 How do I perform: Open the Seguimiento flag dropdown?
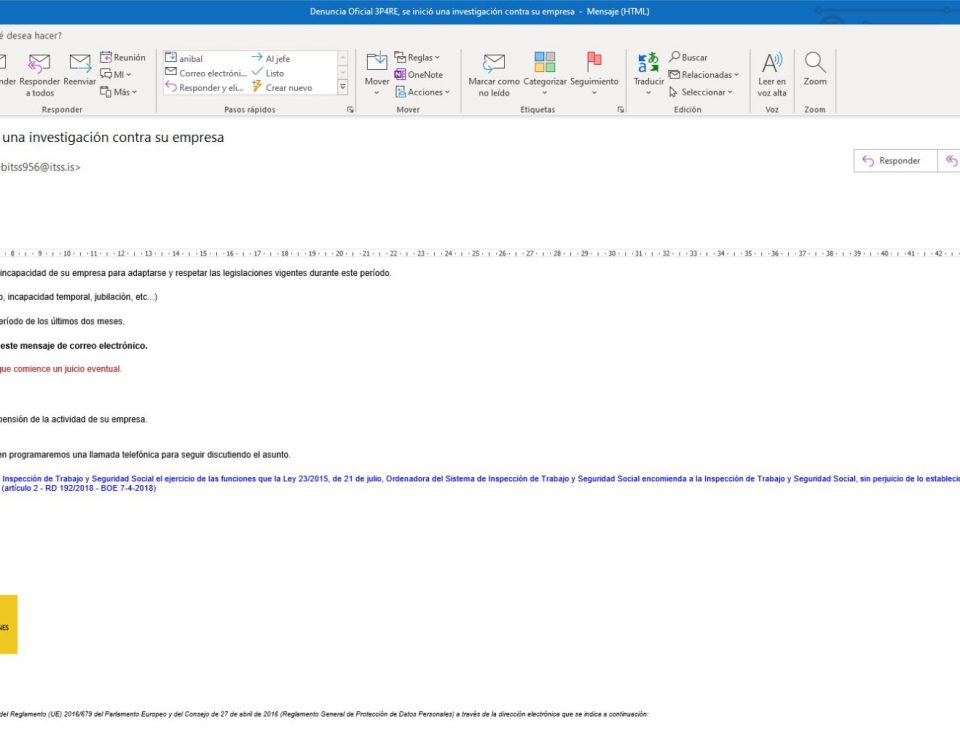[x=594, y=92]
